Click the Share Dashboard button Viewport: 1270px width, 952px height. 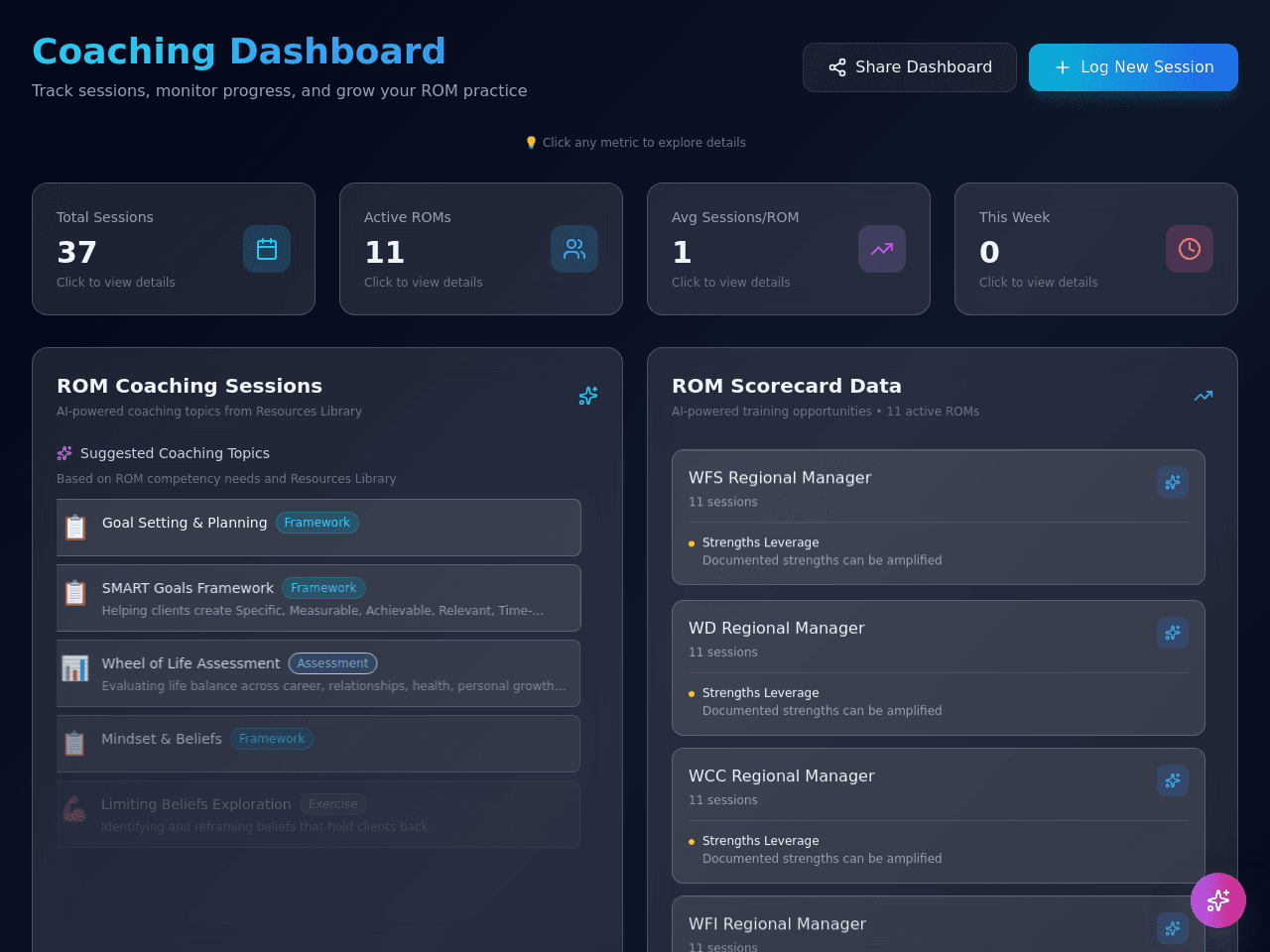(910, 67)
